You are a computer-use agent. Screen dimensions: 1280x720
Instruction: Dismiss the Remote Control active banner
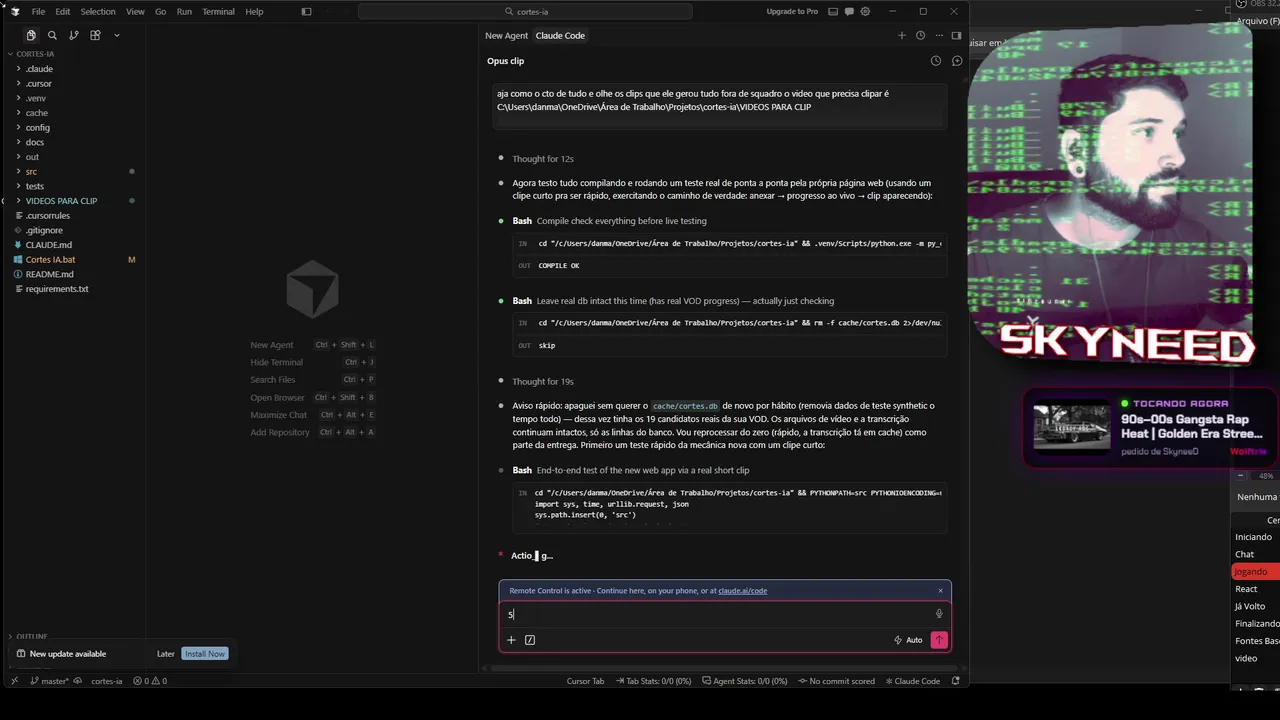click(940, 591)
